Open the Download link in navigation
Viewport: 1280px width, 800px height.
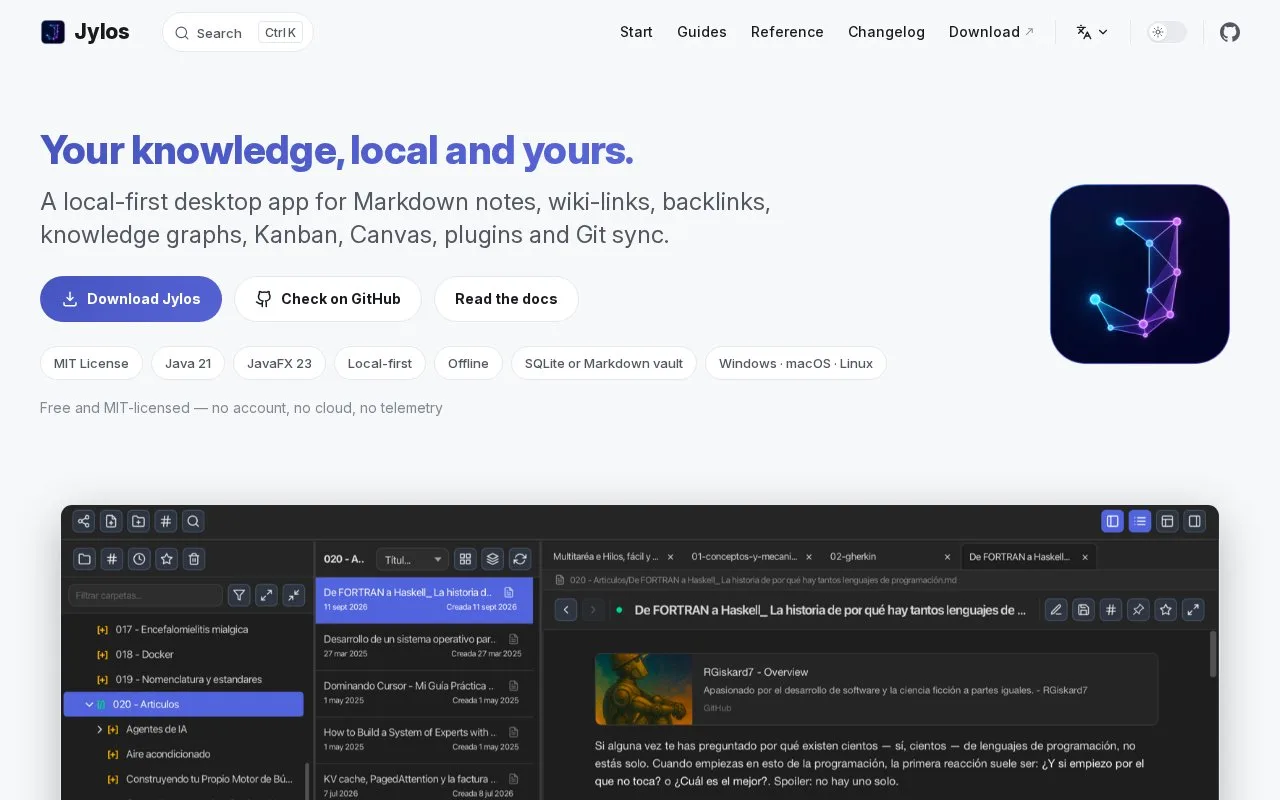click(x=991, y=32)
